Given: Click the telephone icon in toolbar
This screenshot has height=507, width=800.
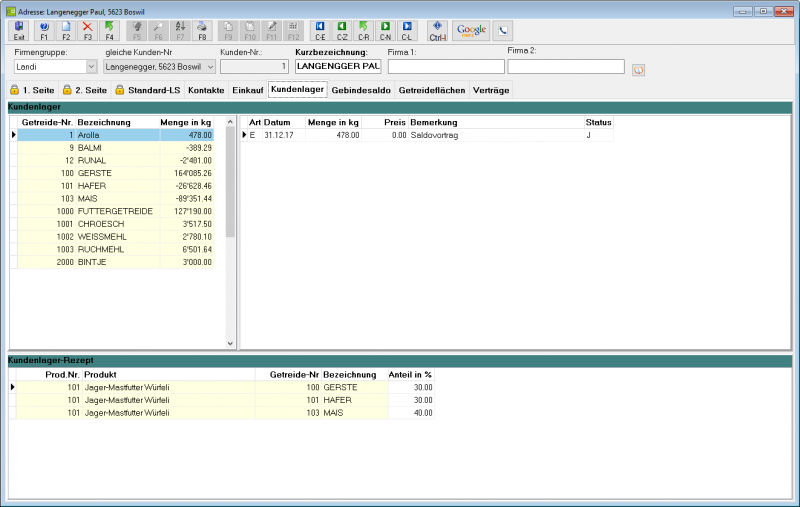Looking at the screenshot, I should (x=503, y=31).
